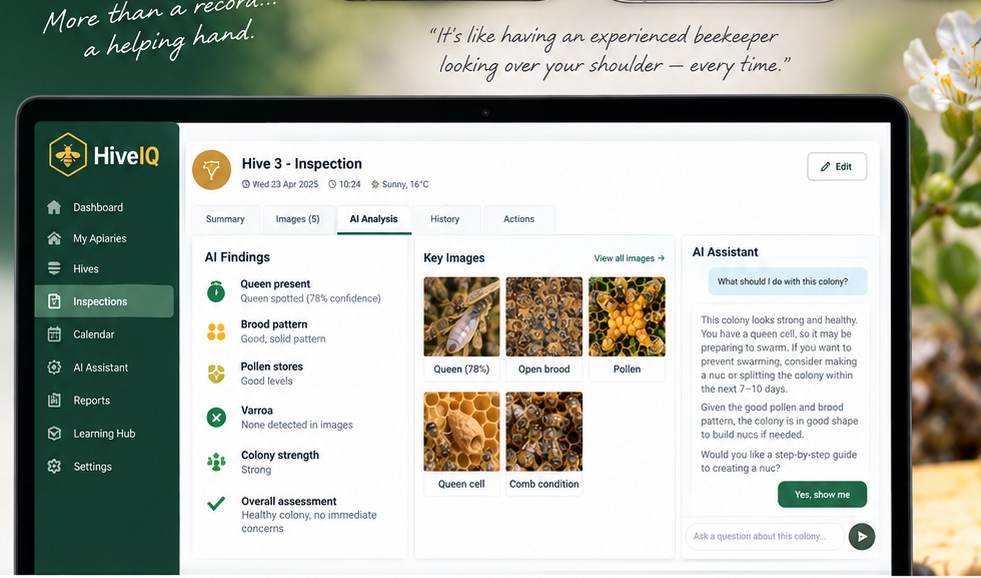Click the Brood pattern orange dots icon
The height and width of the screenshot is (578, 981).
point(216,332)
